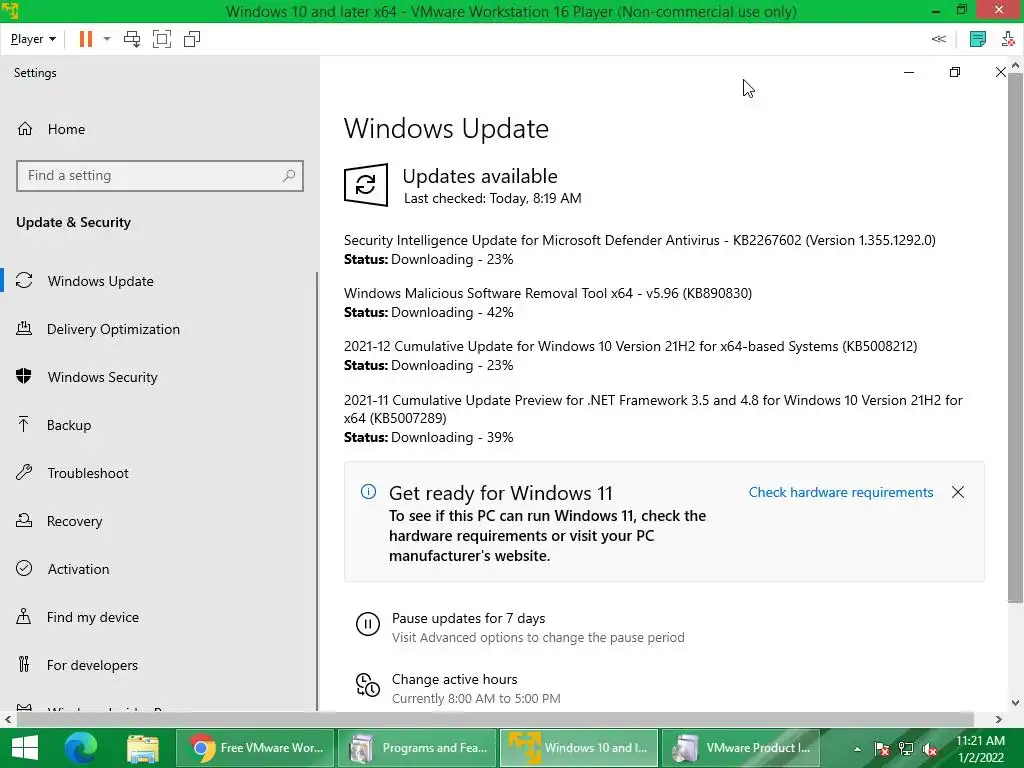The image size is (1024, 768).
Task: Expand the power options arrow beside pause
Action: click(x=107, y=39)
